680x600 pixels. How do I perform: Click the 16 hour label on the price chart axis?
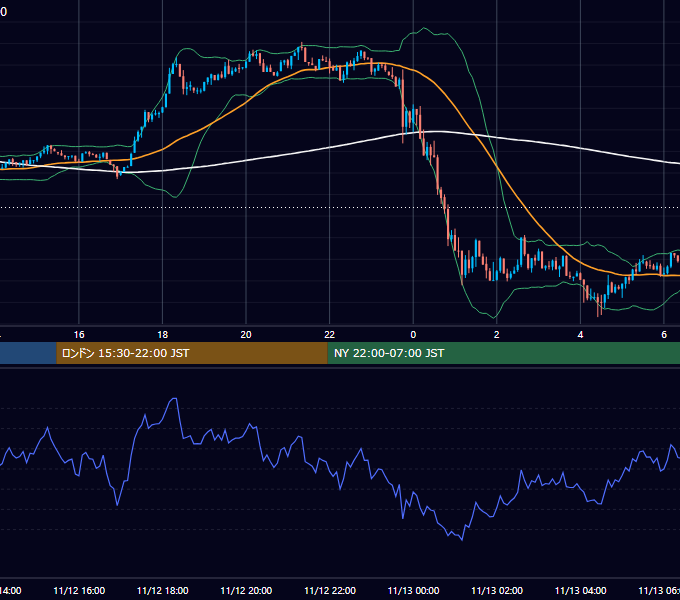(79, 335)
